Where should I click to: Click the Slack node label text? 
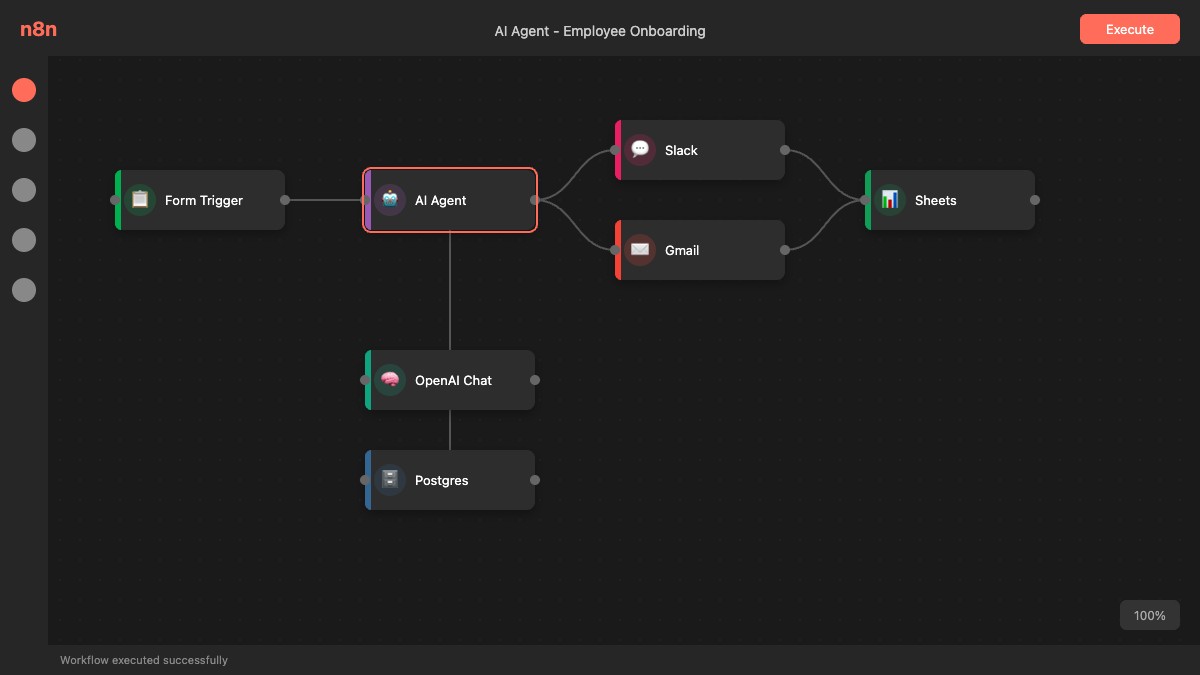(x=681, y=150)
